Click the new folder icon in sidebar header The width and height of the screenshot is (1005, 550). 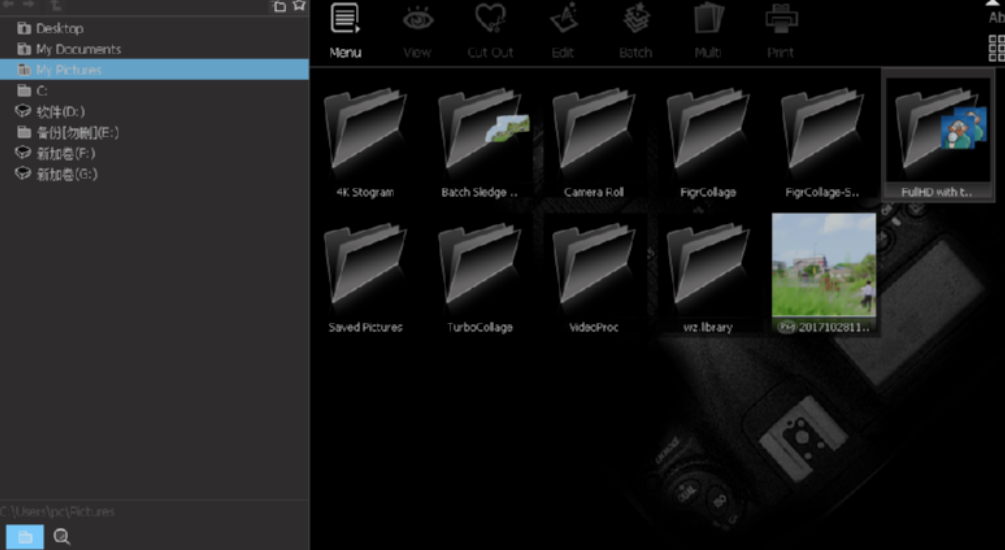tap(280, 6)
